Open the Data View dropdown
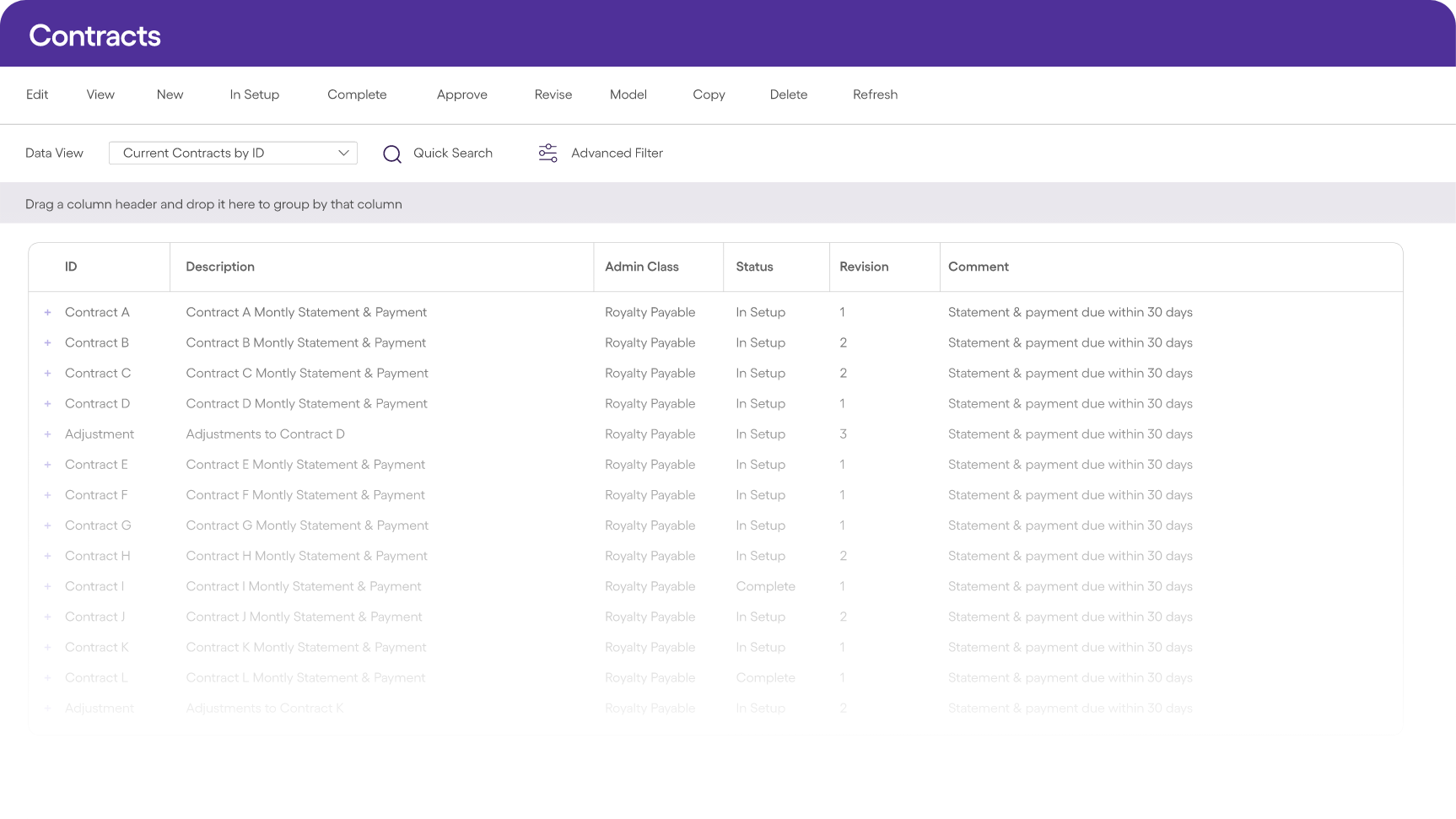1456x819 pixels. point(233,153)
